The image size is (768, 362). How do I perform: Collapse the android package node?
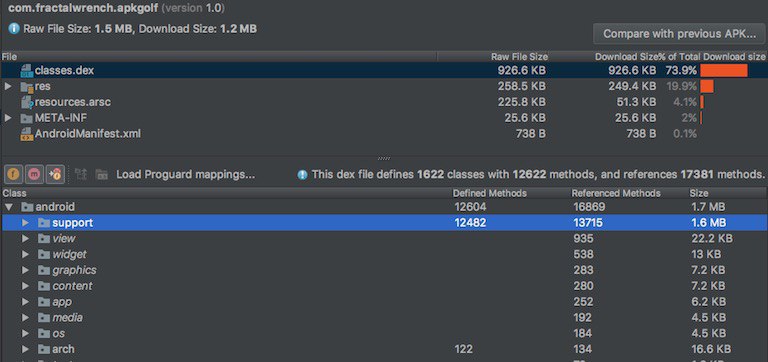pyautogui.click(x=8, y=207)
